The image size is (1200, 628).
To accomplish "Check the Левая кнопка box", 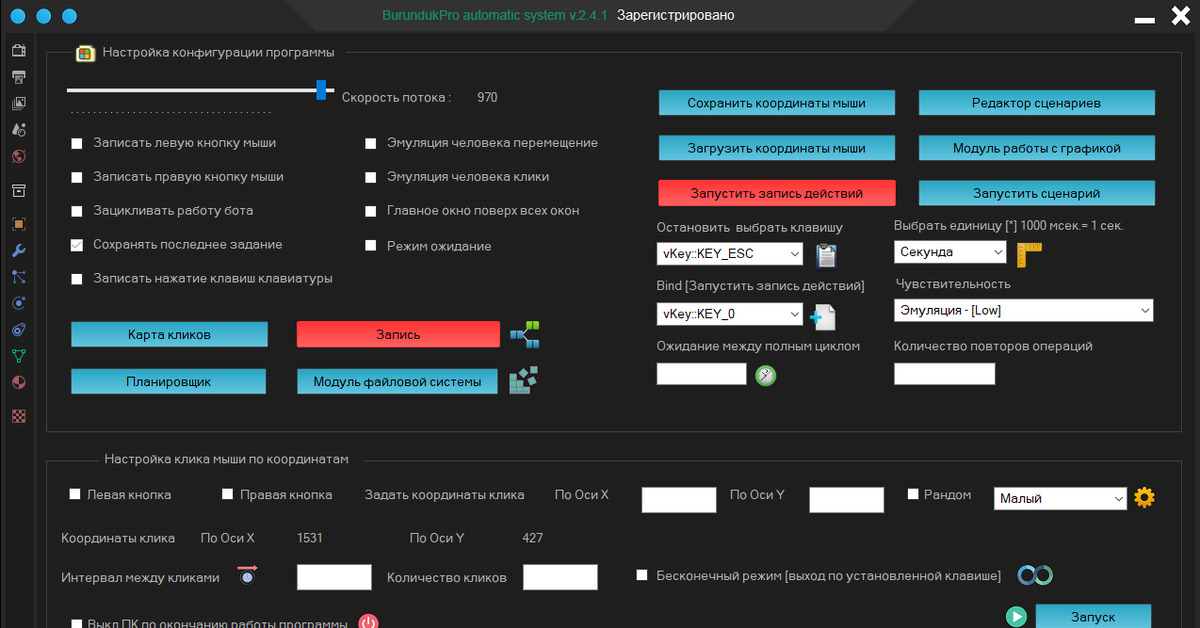I will [x=75, y=494].
